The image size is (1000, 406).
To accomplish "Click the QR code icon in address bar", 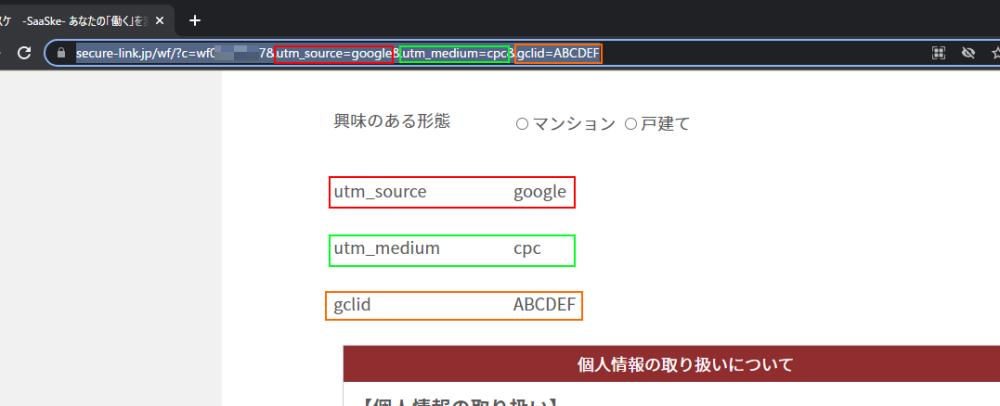I will [939, 52].
